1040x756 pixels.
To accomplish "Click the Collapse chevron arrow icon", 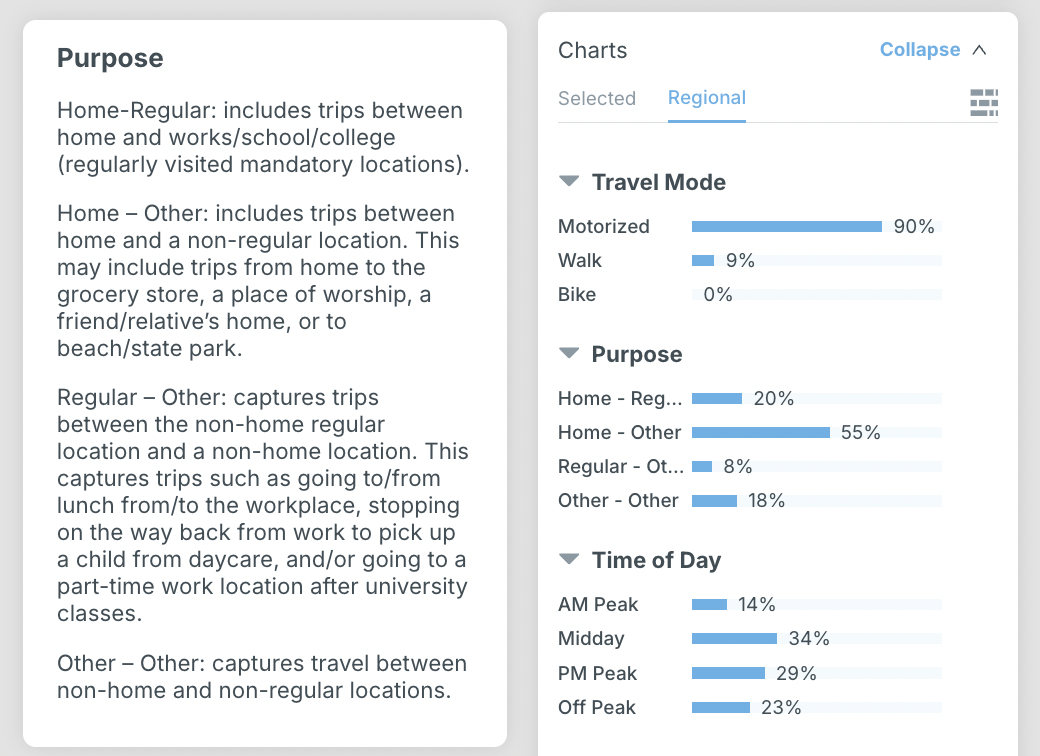I will point(979,50).
